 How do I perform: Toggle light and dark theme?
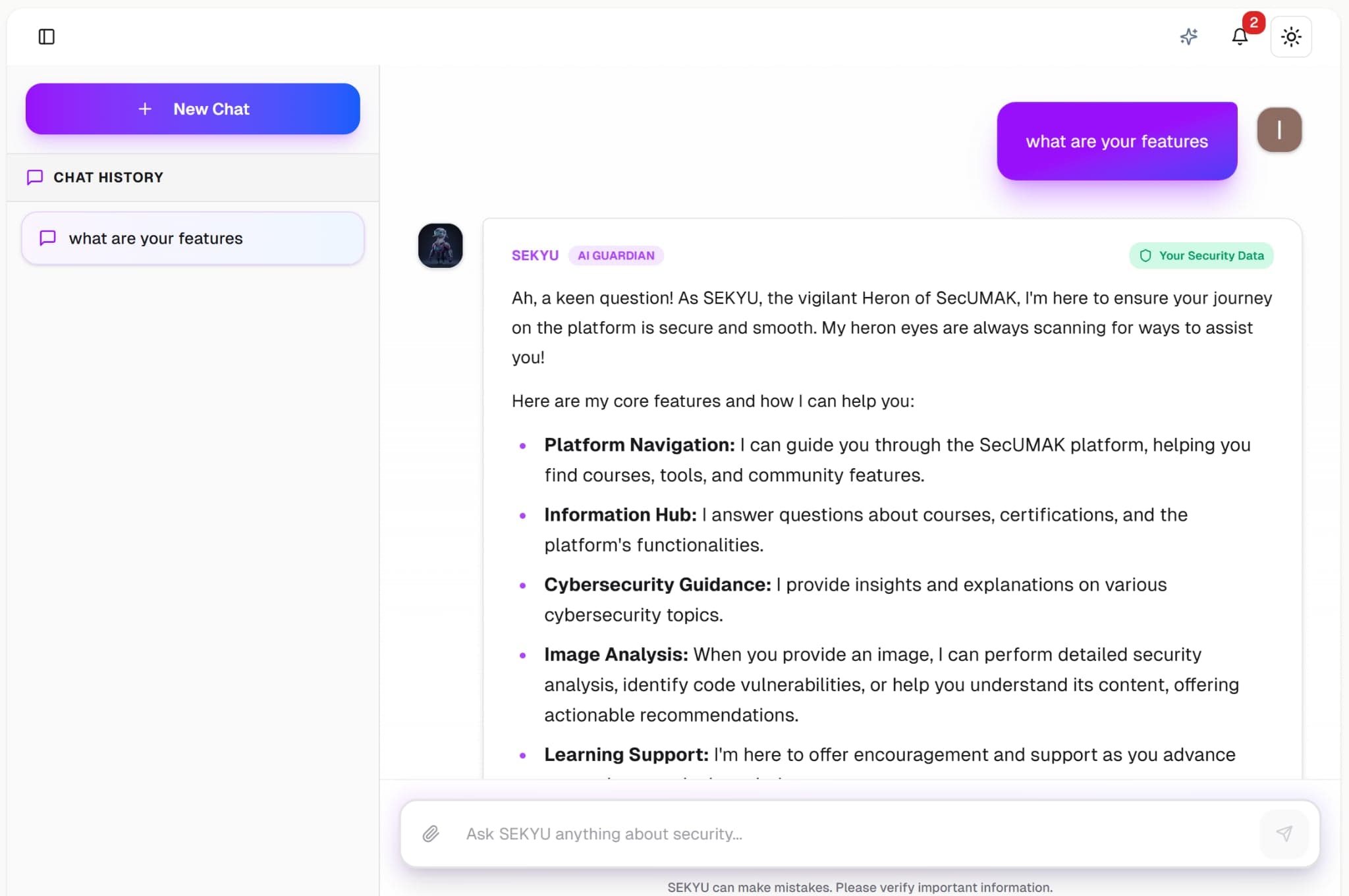tap(1290, 37)
